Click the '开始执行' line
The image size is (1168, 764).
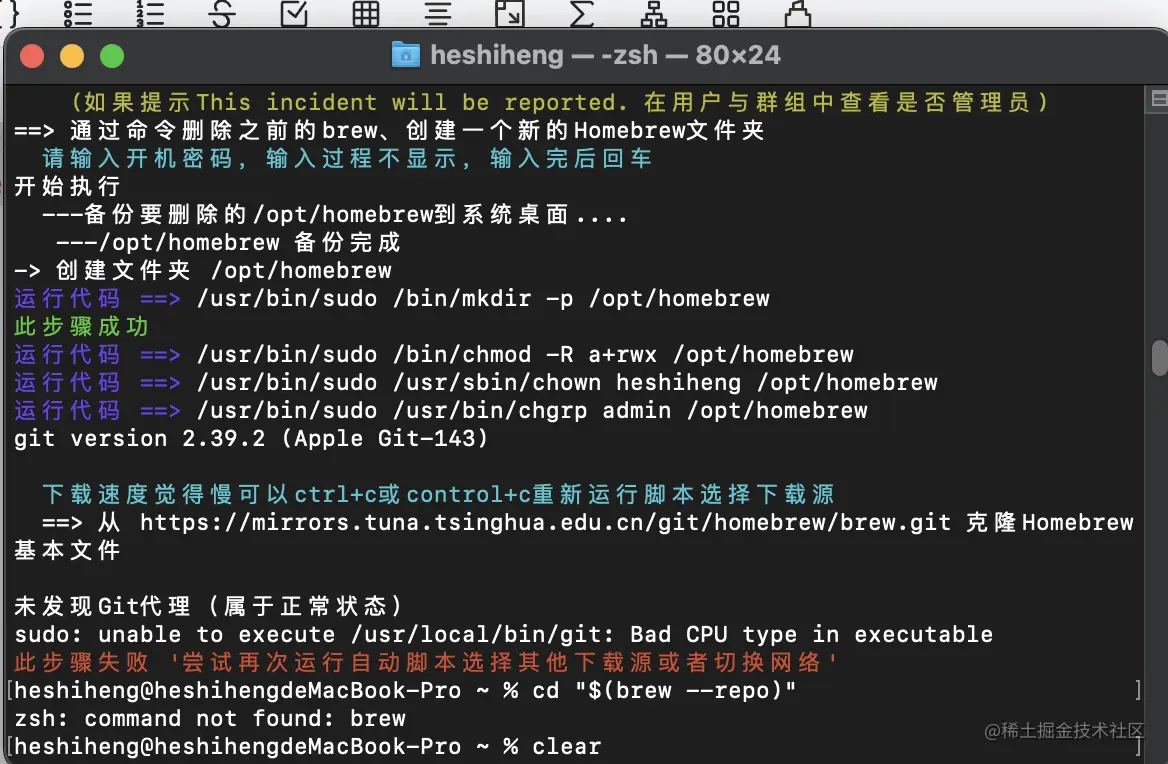coord(67,186)
